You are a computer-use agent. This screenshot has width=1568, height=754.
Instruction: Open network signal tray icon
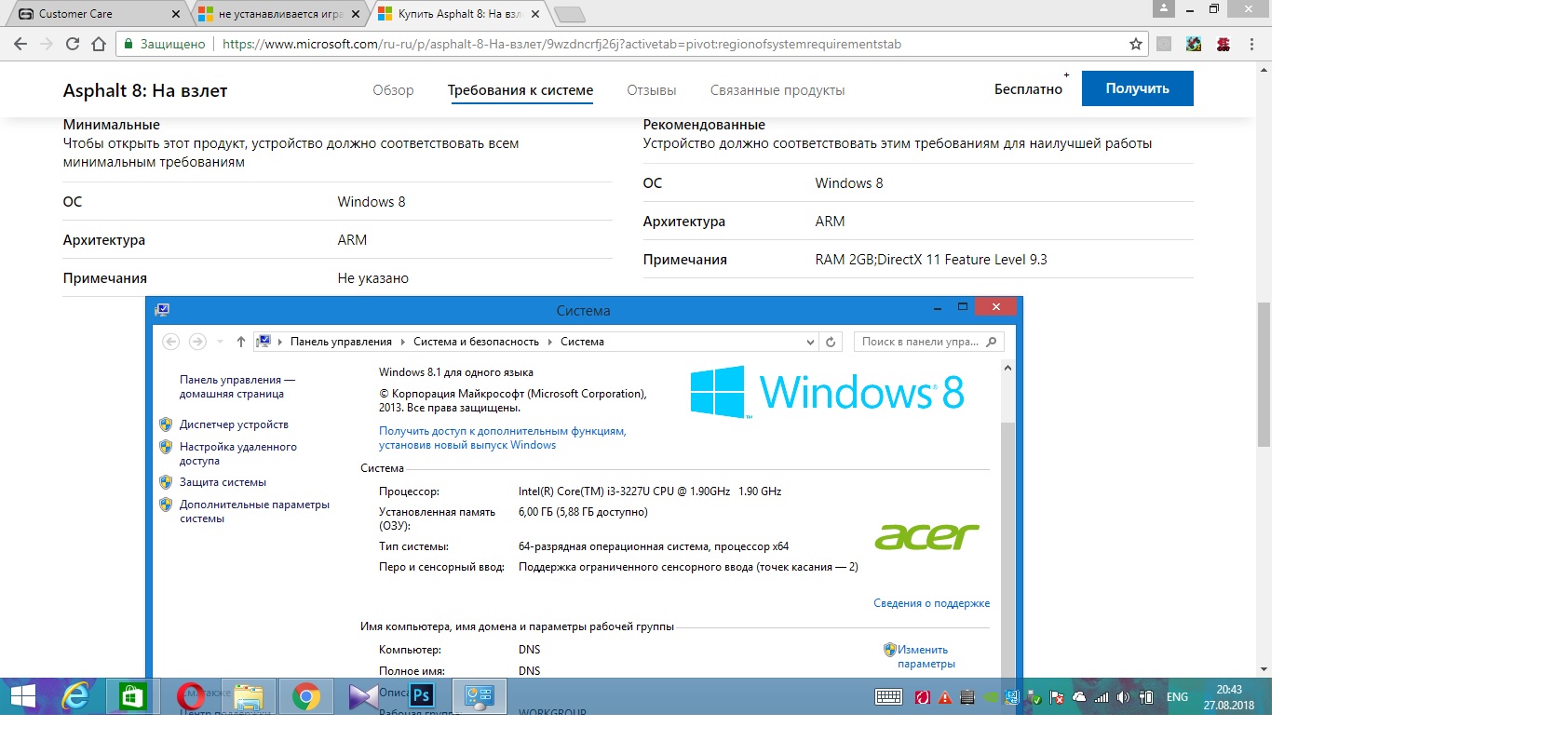1102,697
